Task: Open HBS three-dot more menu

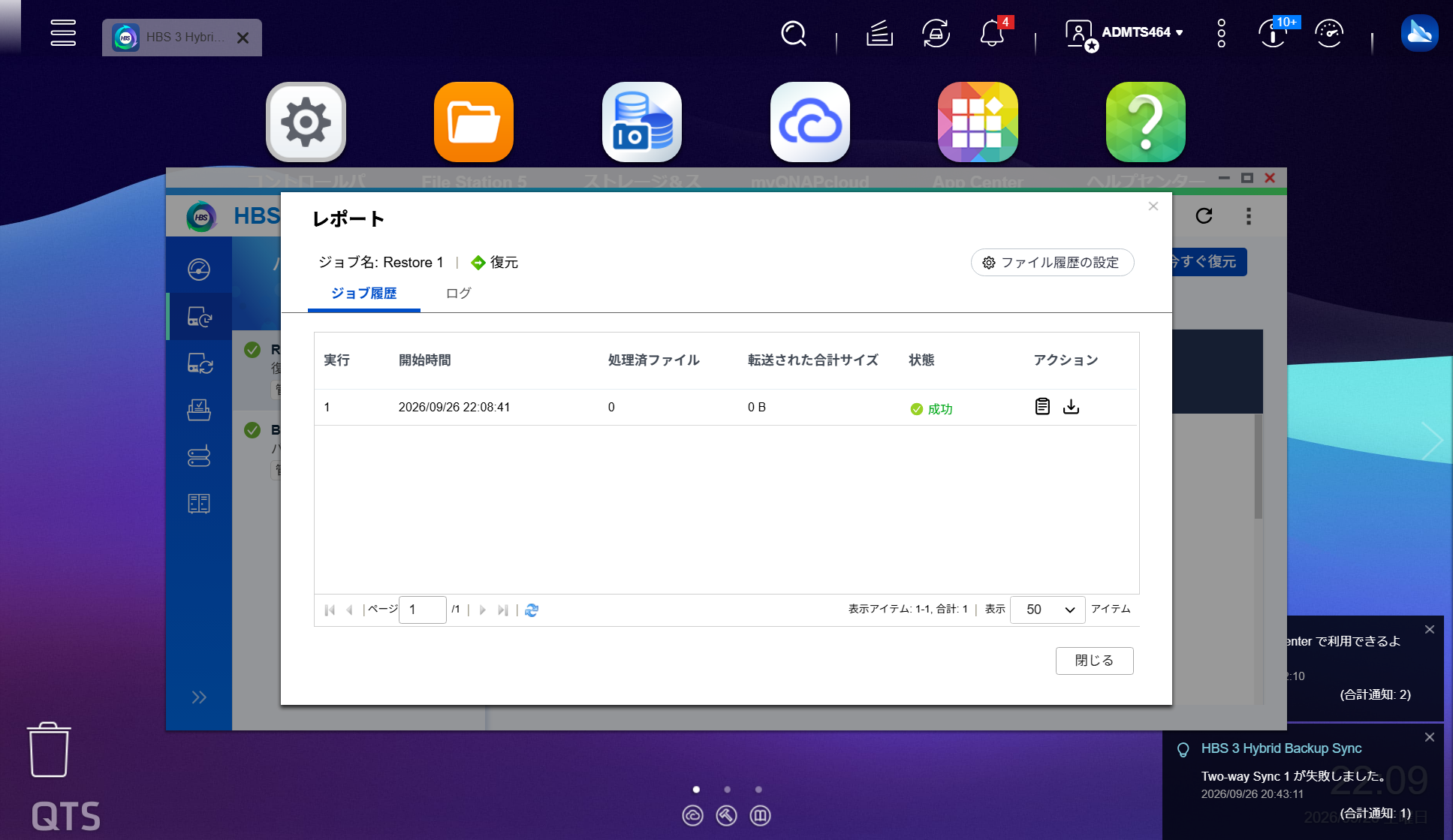Action: [x=1249, y=216]
